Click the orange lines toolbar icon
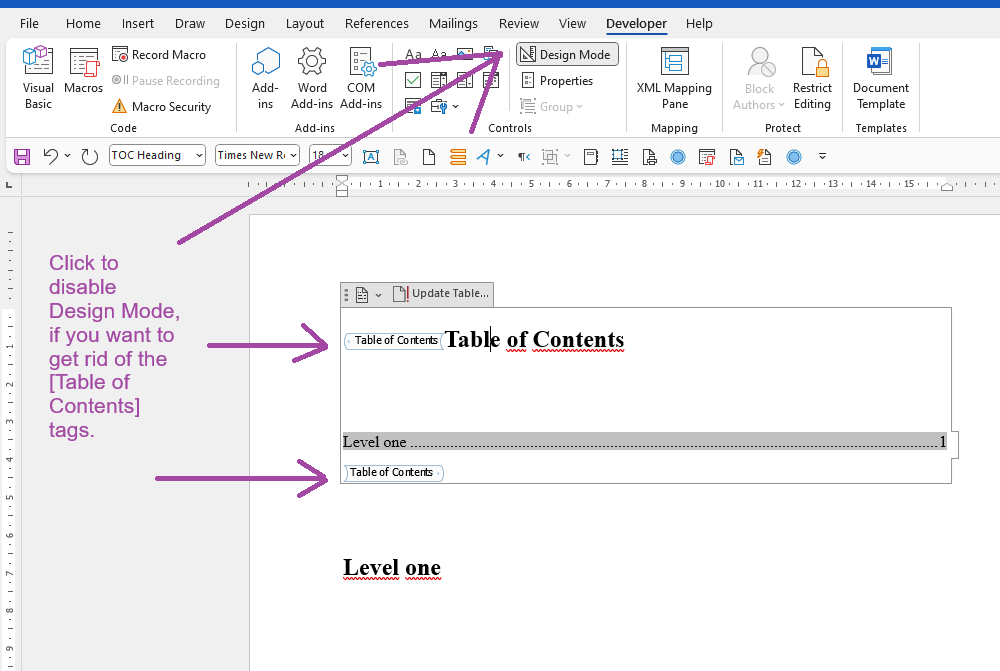This screenshot has width=1000, height=671. 458,157
